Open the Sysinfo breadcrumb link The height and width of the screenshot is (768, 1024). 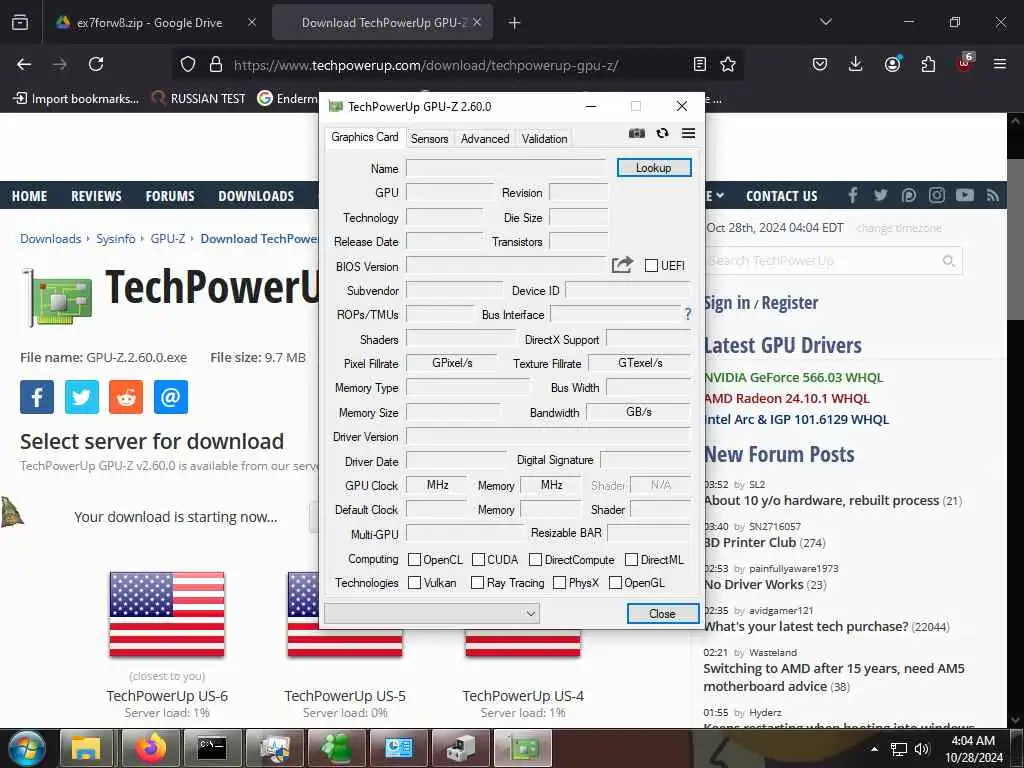pos(116,239)
